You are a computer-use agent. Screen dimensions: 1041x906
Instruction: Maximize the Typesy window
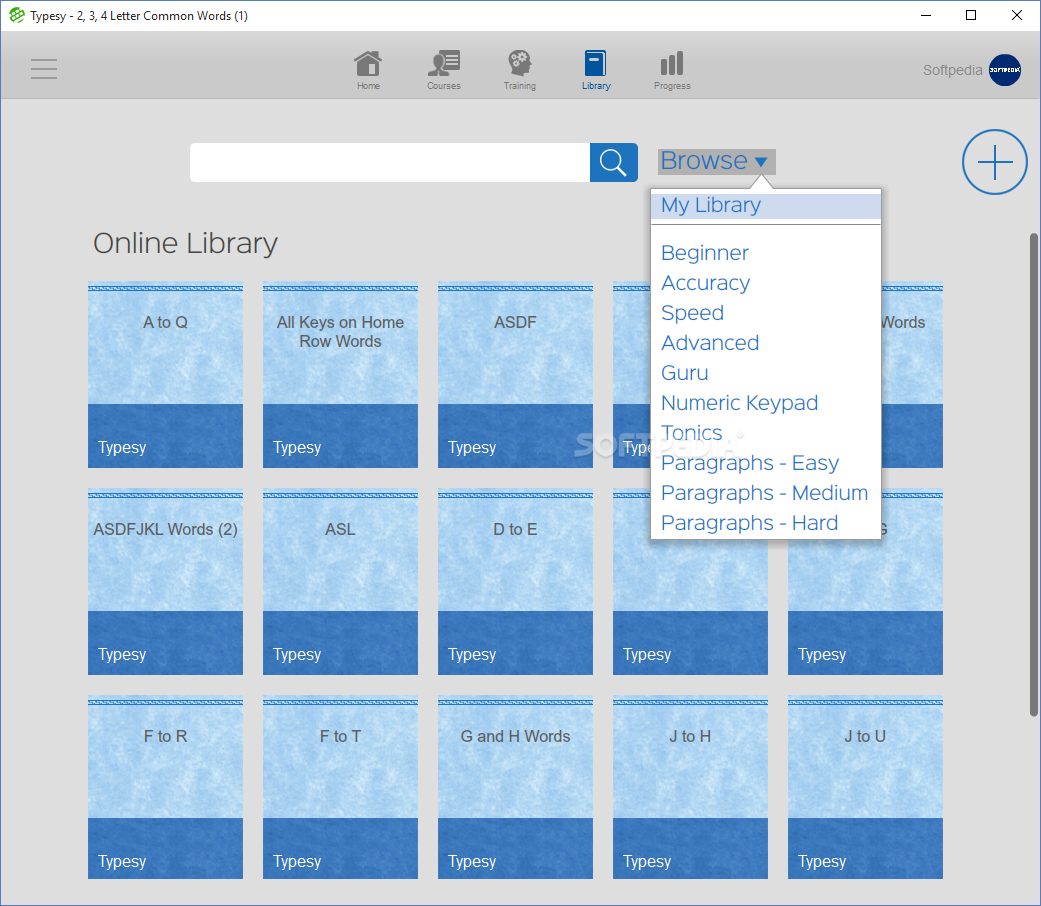[971, 15]
